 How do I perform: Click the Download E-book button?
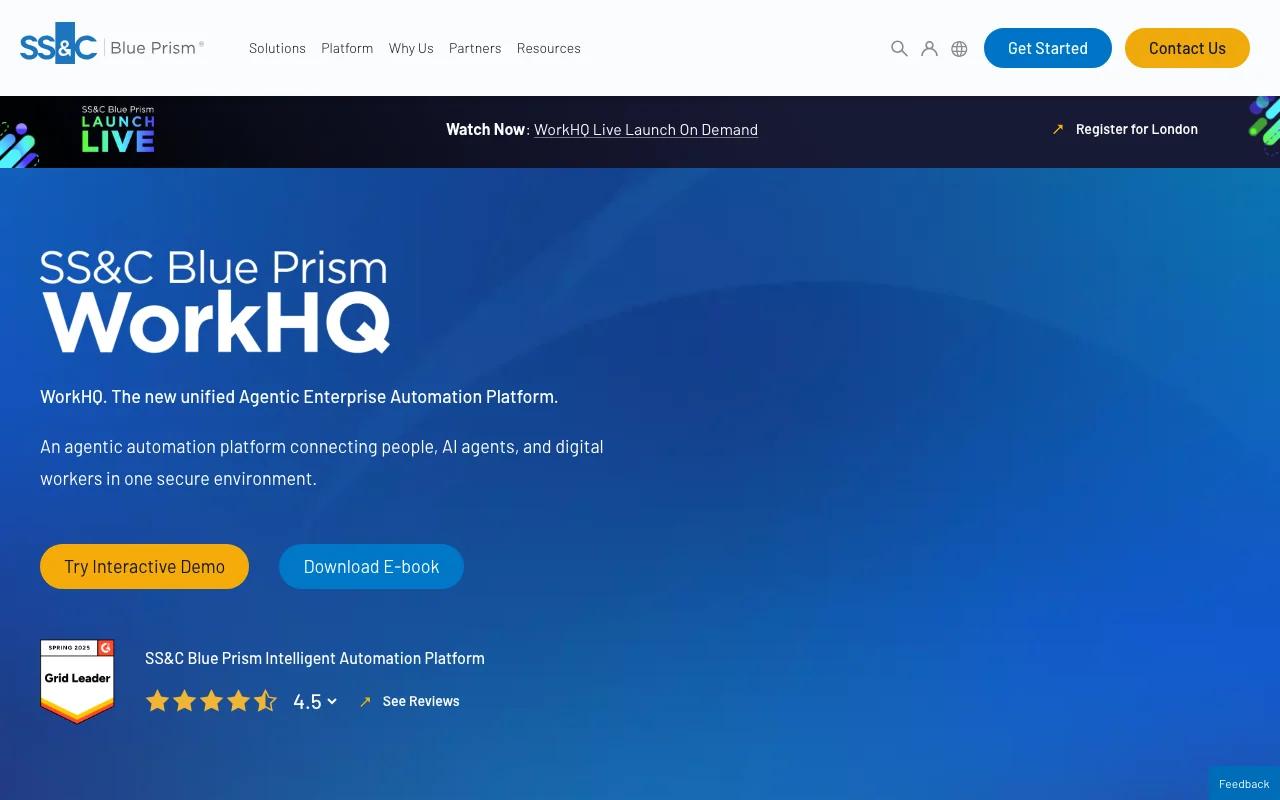pyautogui.click(x=371, y=566)
